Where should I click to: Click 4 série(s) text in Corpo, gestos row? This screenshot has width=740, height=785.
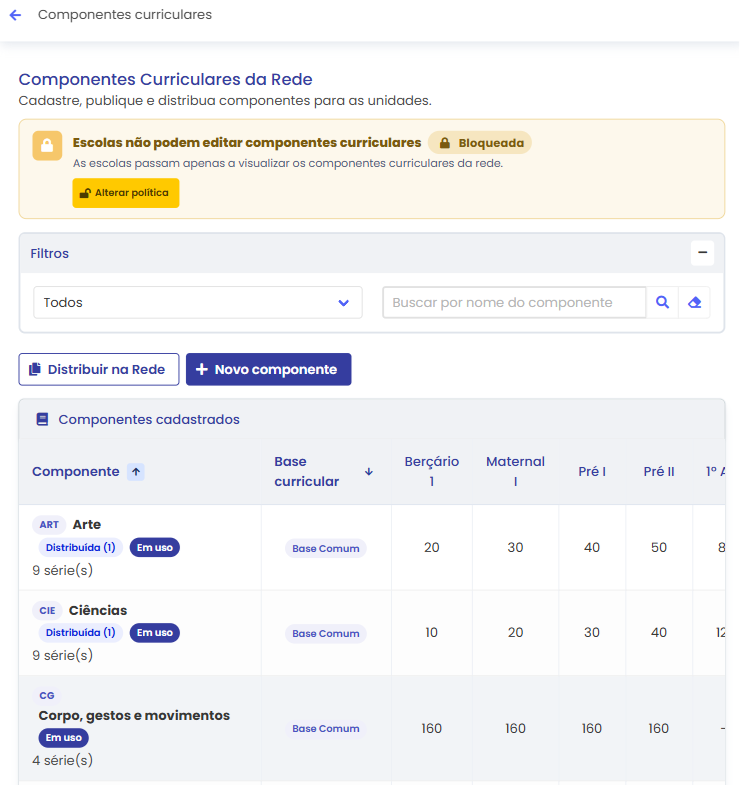click(x=63, y=760)
